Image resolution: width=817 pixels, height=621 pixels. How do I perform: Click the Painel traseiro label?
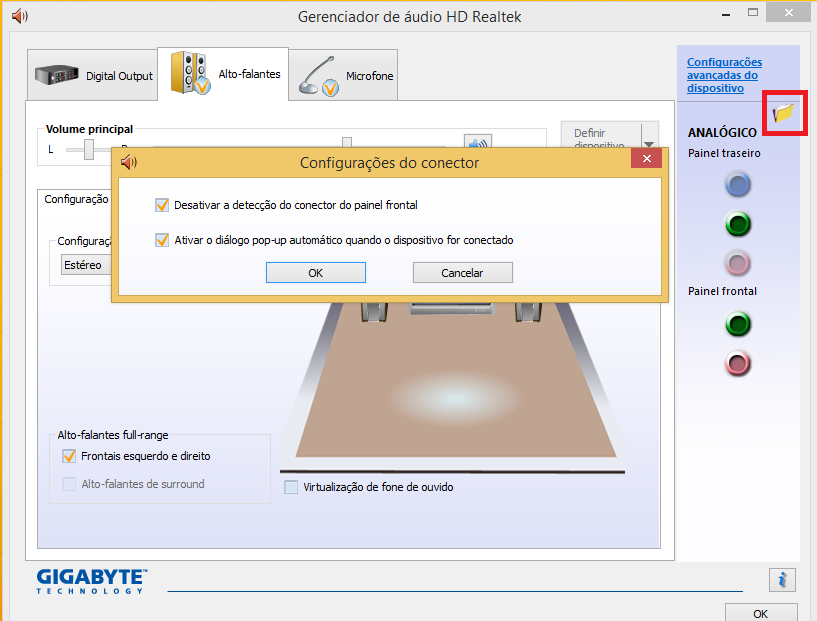point(724,153)
